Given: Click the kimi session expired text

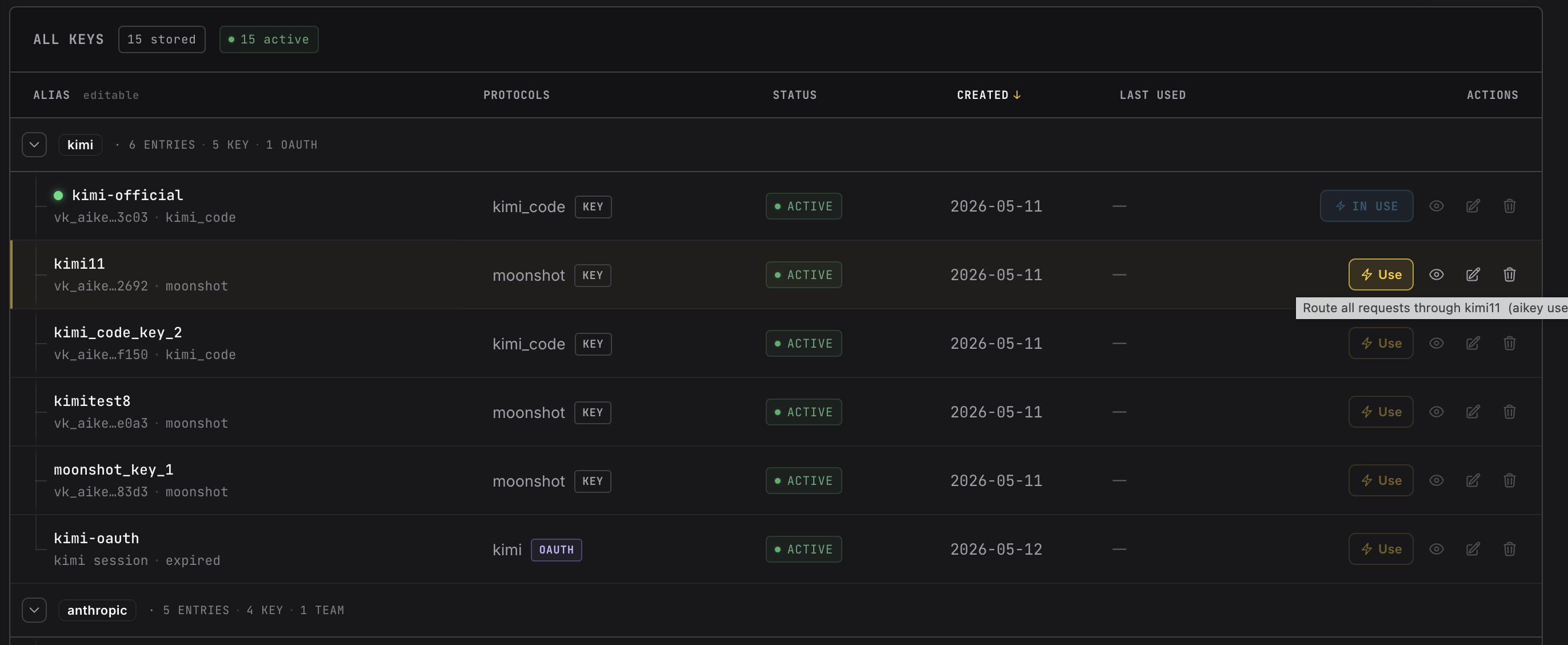Looking at the screenshot, I should [x=137, y=561].
